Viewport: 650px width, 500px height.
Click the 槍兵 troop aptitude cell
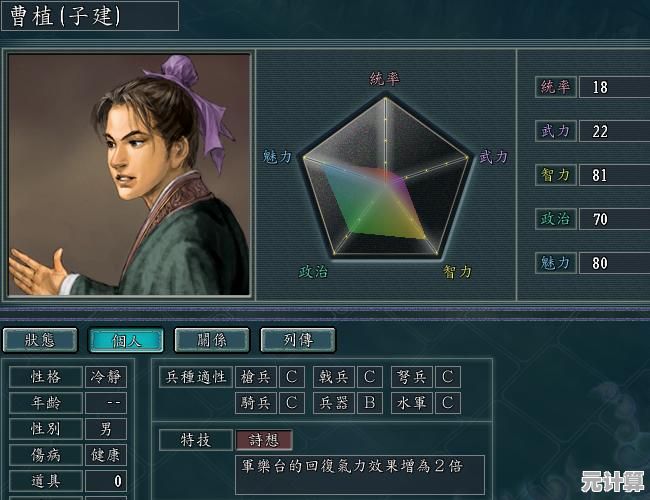[256, 377]
